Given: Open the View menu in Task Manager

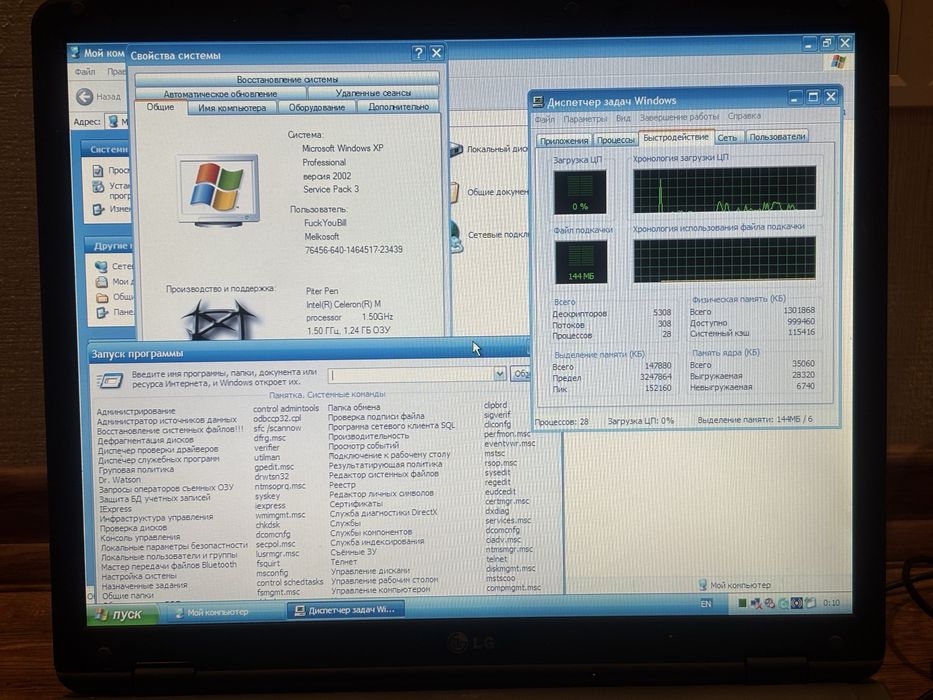Looking at the screenshot, I should [623, 118].
